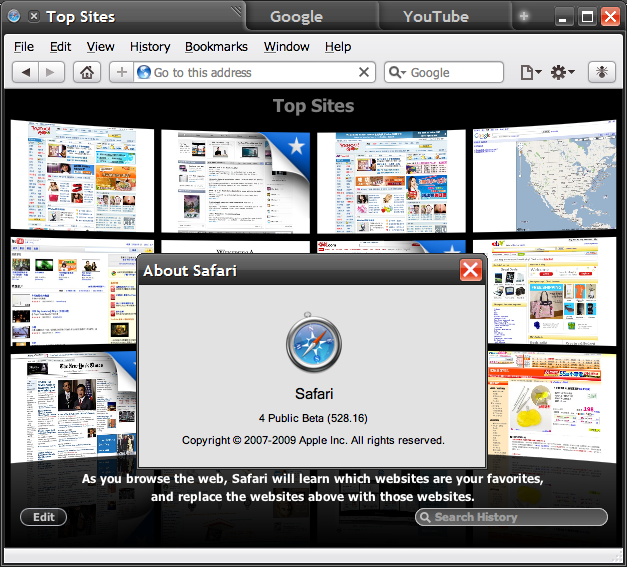Close the About Safari dialog
The image size is (627, 567).
(x=470, y=270)
